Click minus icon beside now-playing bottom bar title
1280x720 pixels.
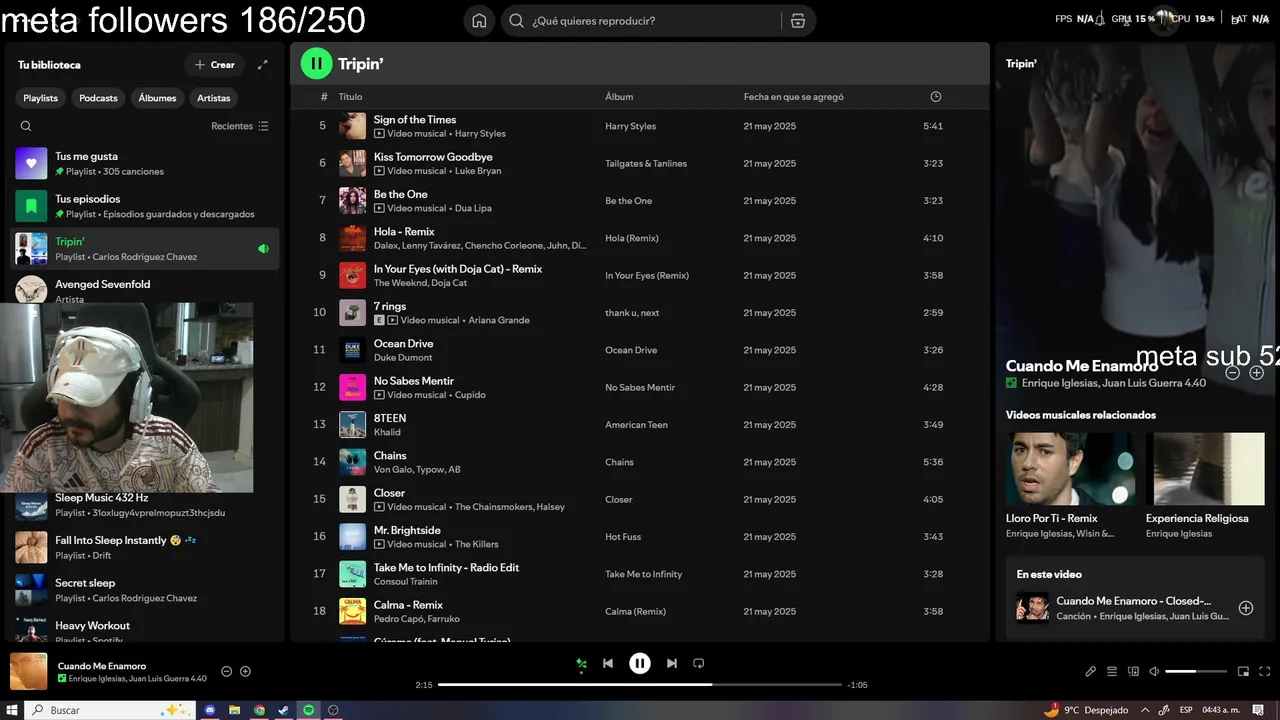pos(227,672)
